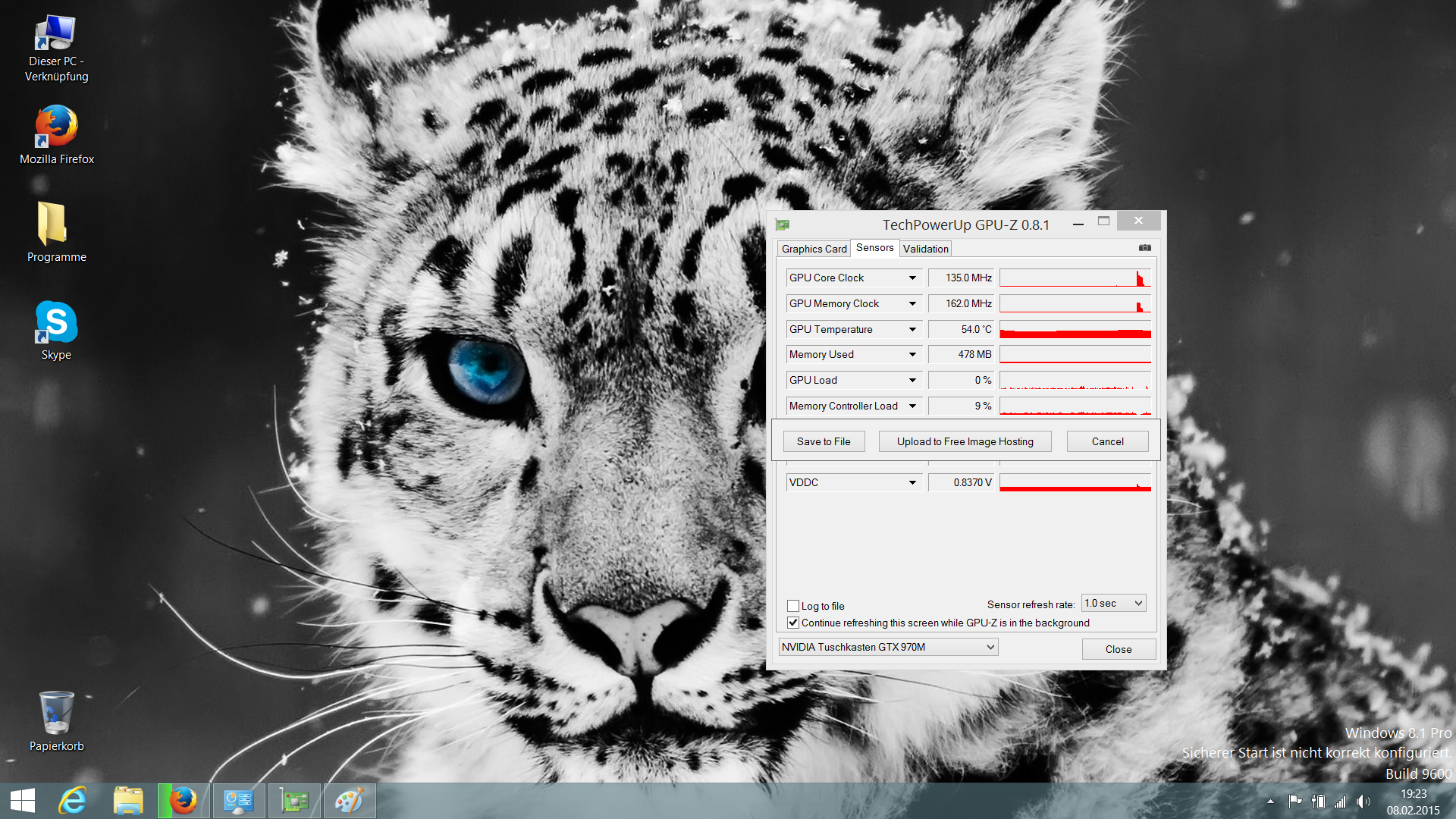
Task: Click the Cancel button
Action: 1107,441
